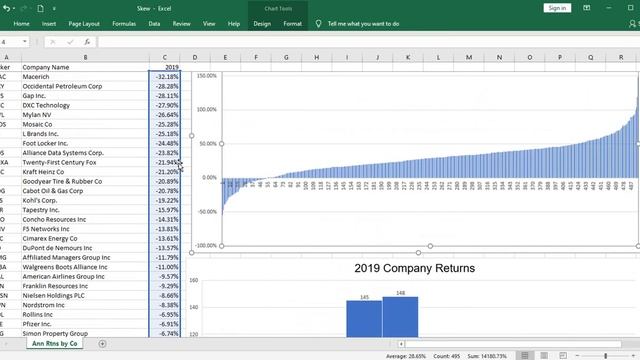
Task: Click the Sum value in status bar
Action: coord(487,356)
